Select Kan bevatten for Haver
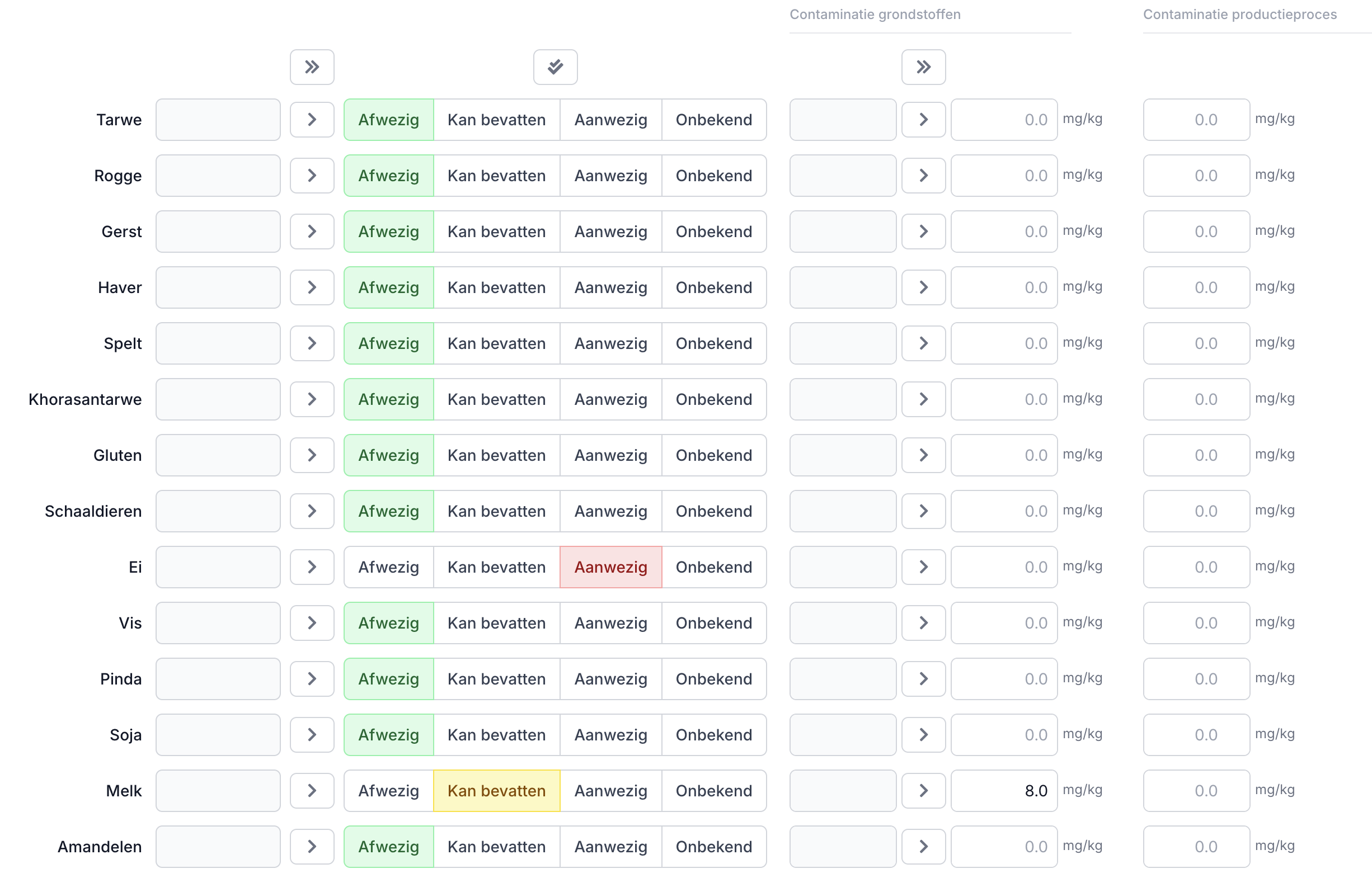This screenshot has width=1372, height=878. pyautogui.click(x=496, y=287)
